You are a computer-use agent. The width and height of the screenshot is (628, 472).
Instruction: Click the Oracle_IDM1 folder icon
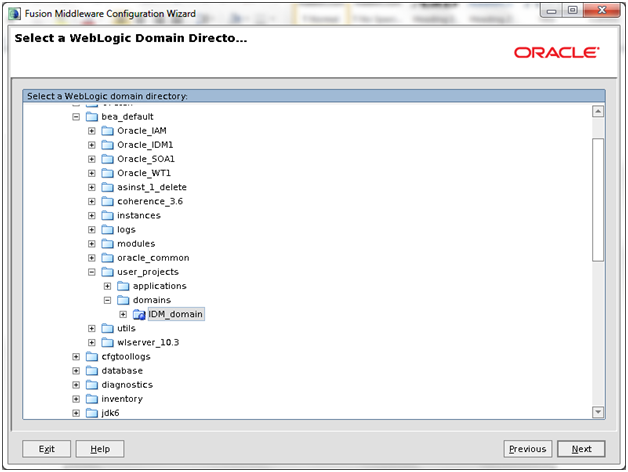[107, 145]
